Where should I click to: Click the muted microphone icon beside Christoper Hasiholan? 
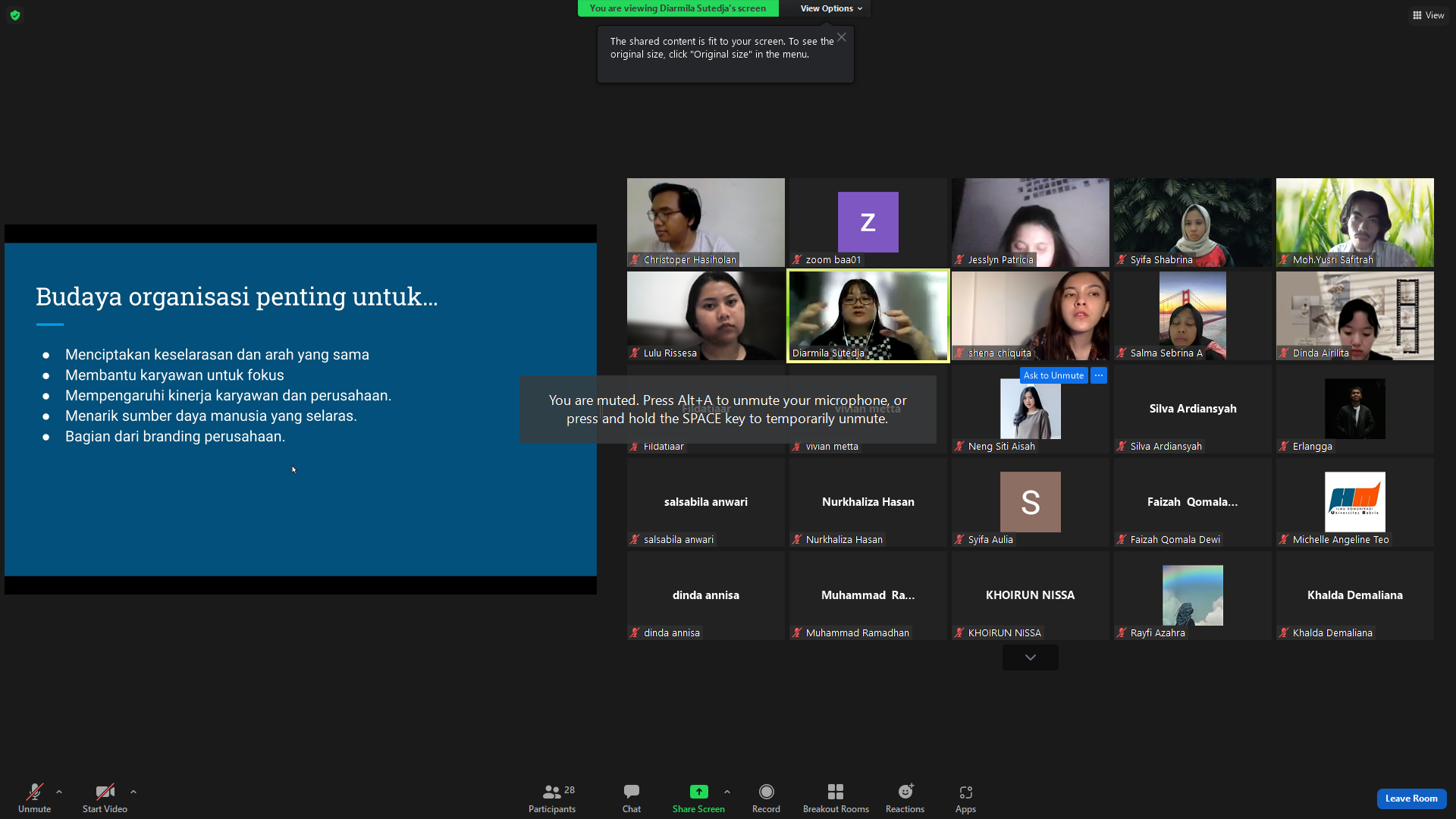point(635,259)
